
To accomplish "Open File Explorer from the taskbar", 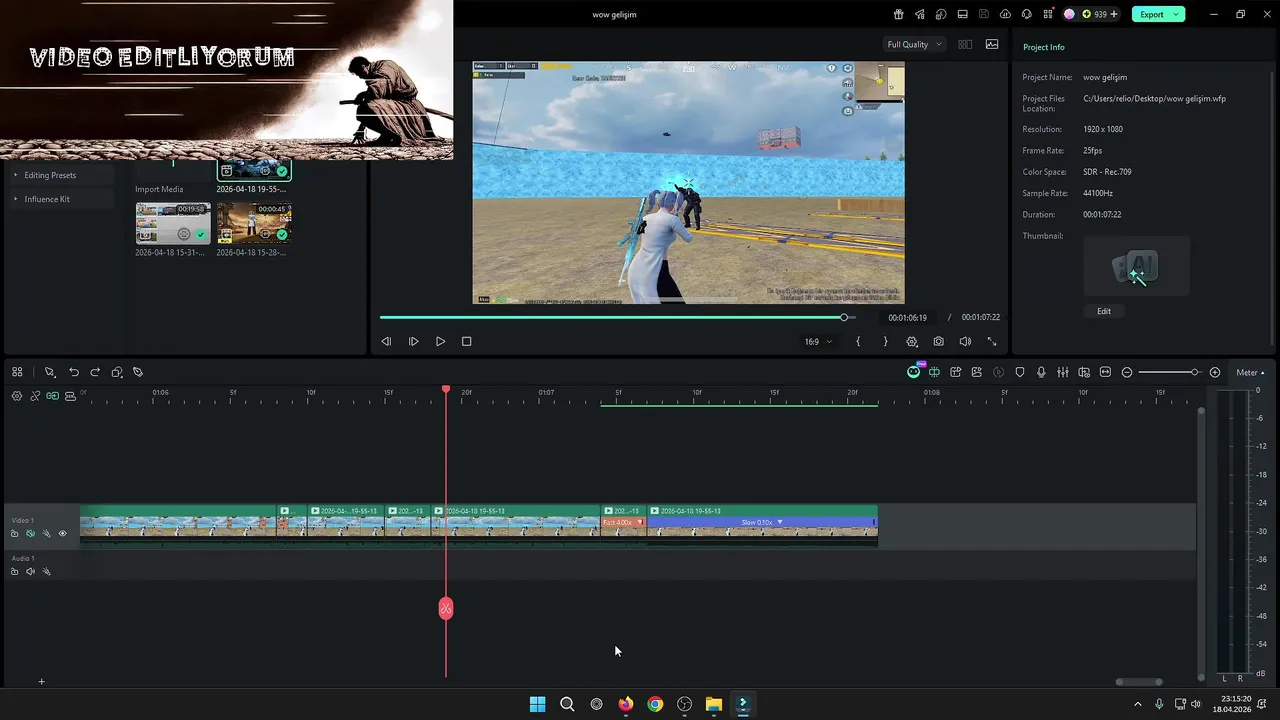I will click(x=713, y=704).
